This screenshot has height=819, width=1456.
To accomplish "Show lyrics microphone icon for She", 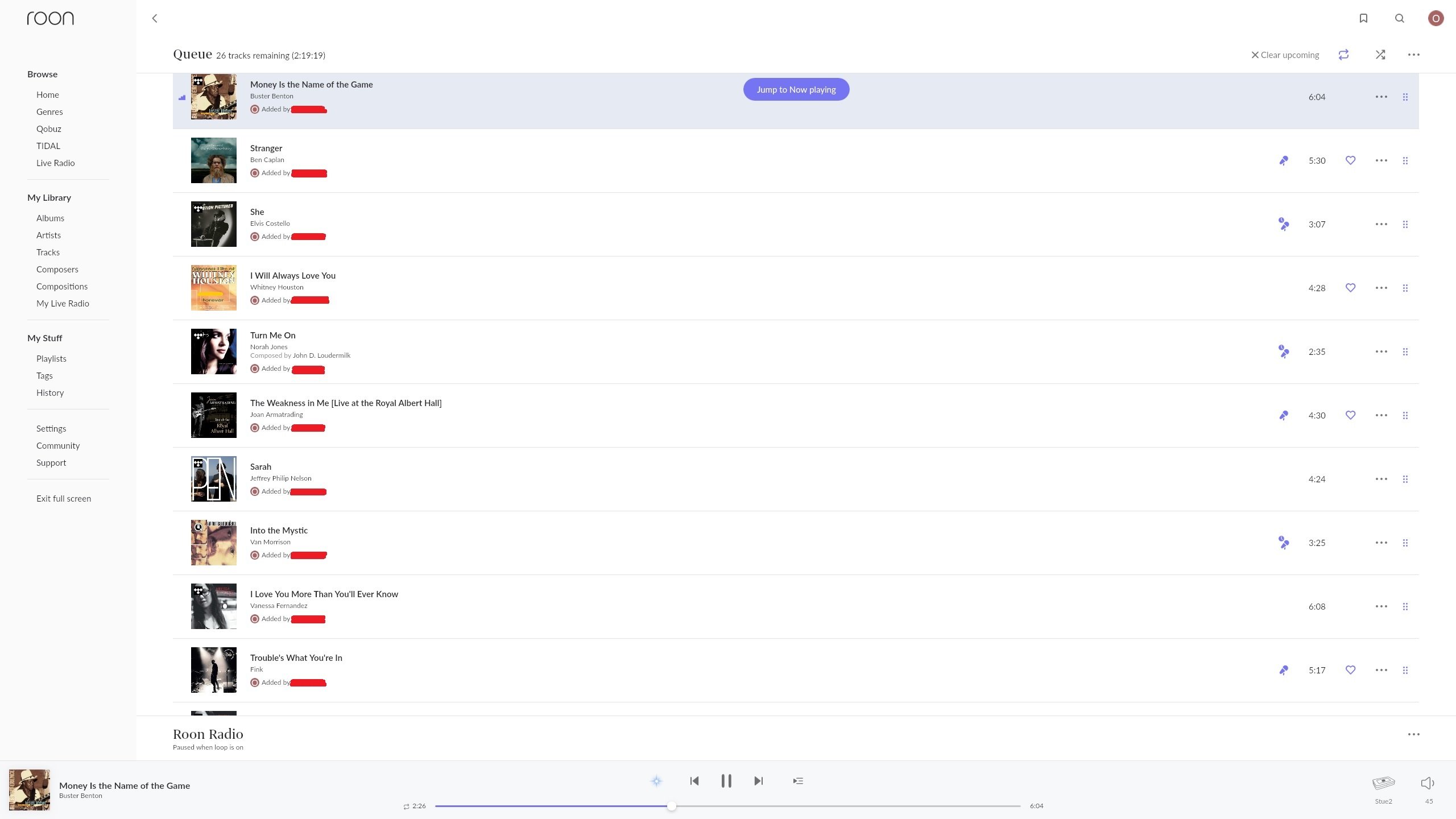I will (x=1284, y=224).
